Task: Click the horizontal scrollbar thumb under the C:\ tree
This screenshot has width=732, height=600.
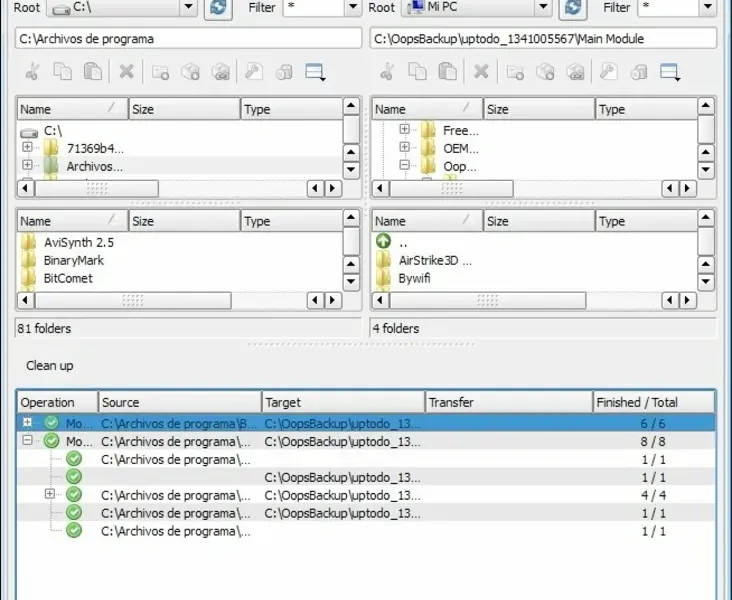Action: [x=97, y=189]
